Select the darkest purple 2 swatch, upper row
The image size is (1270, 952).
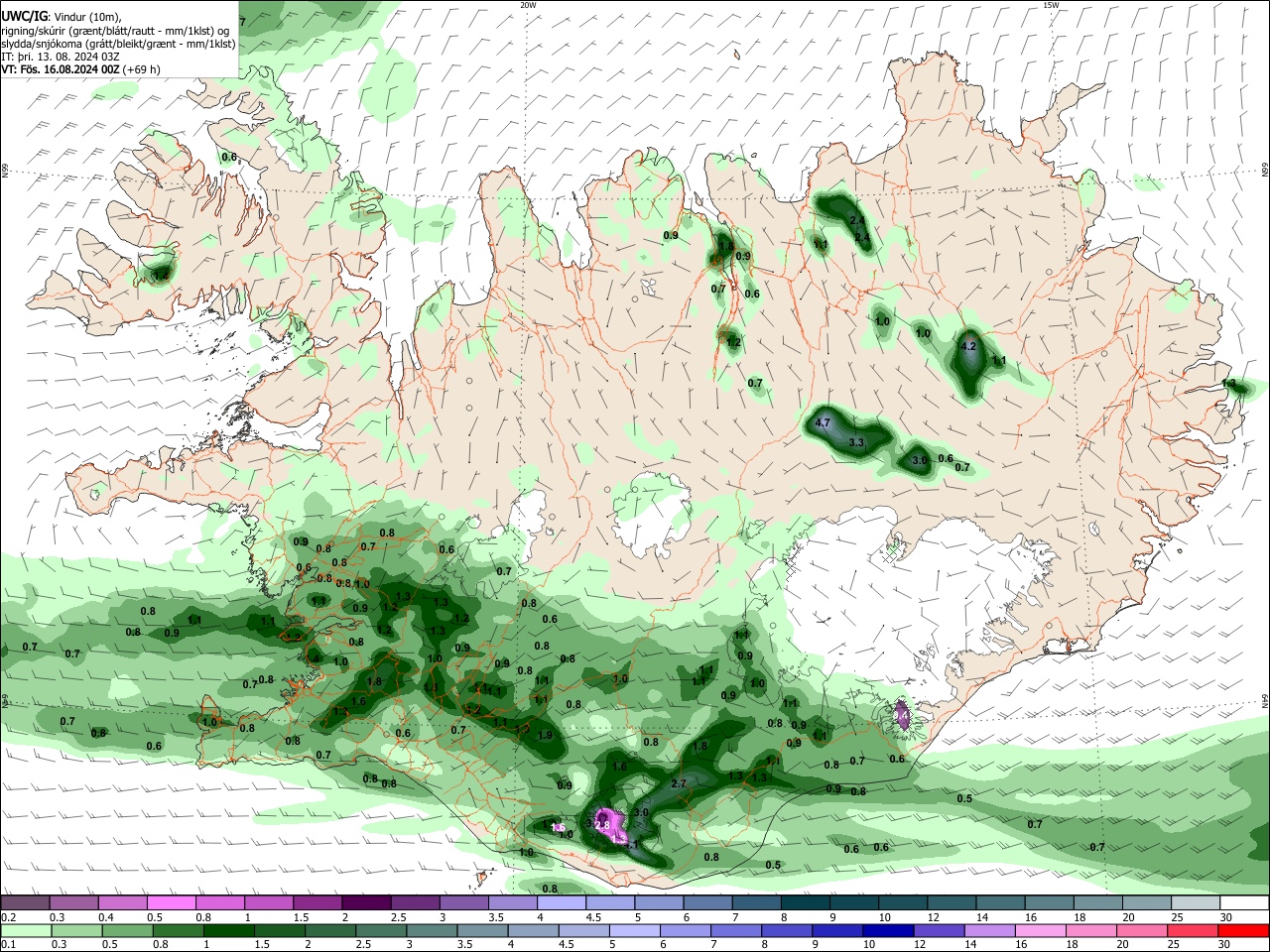(366, 902)
